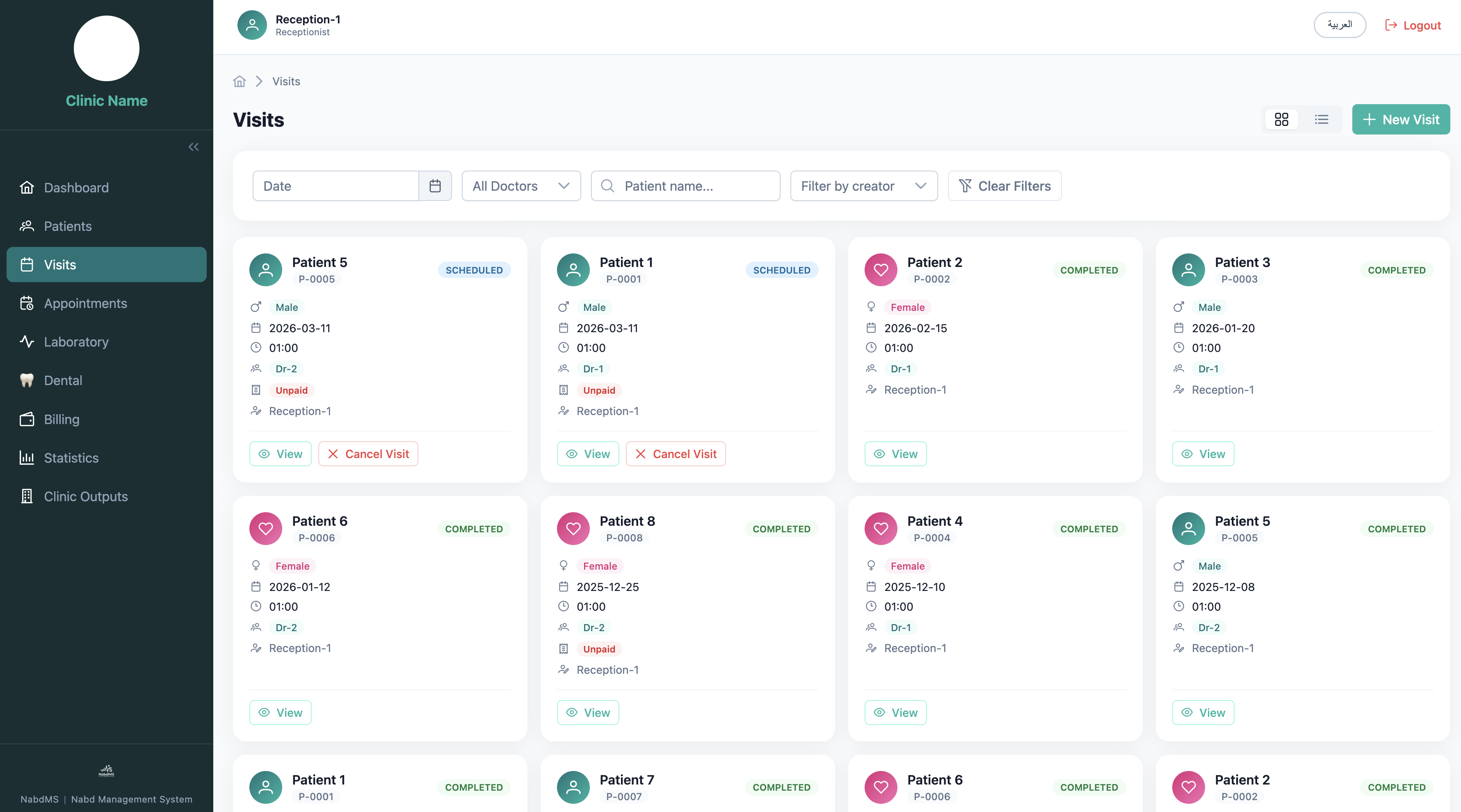Image resolution: width=1461 pixels, height=812 pixels.
Task: Switch to list view
Action: click(1322, 119)
